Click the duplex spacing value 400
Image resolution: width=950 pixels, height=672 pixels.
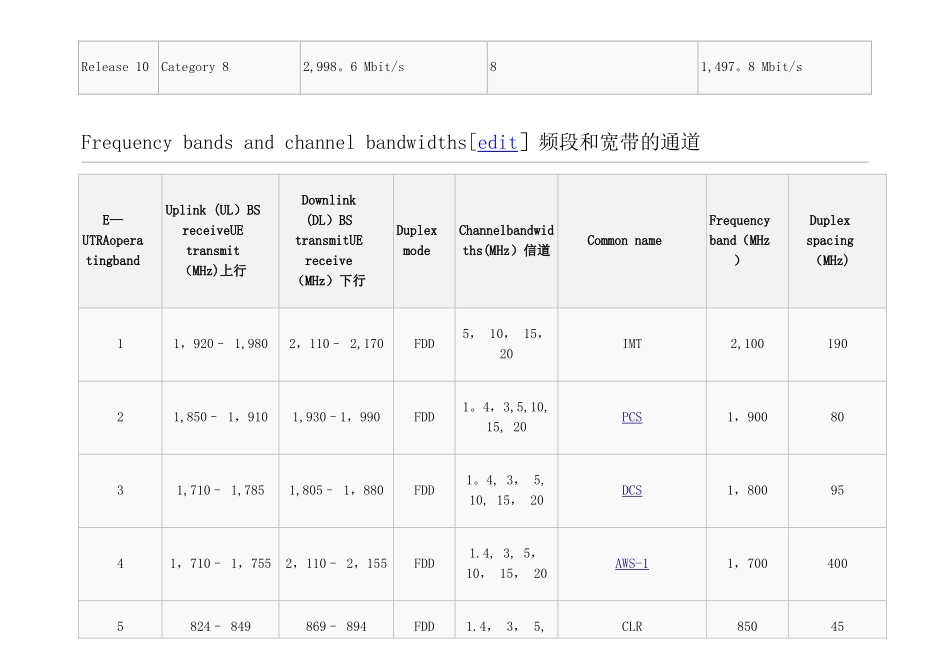[837, 563]
